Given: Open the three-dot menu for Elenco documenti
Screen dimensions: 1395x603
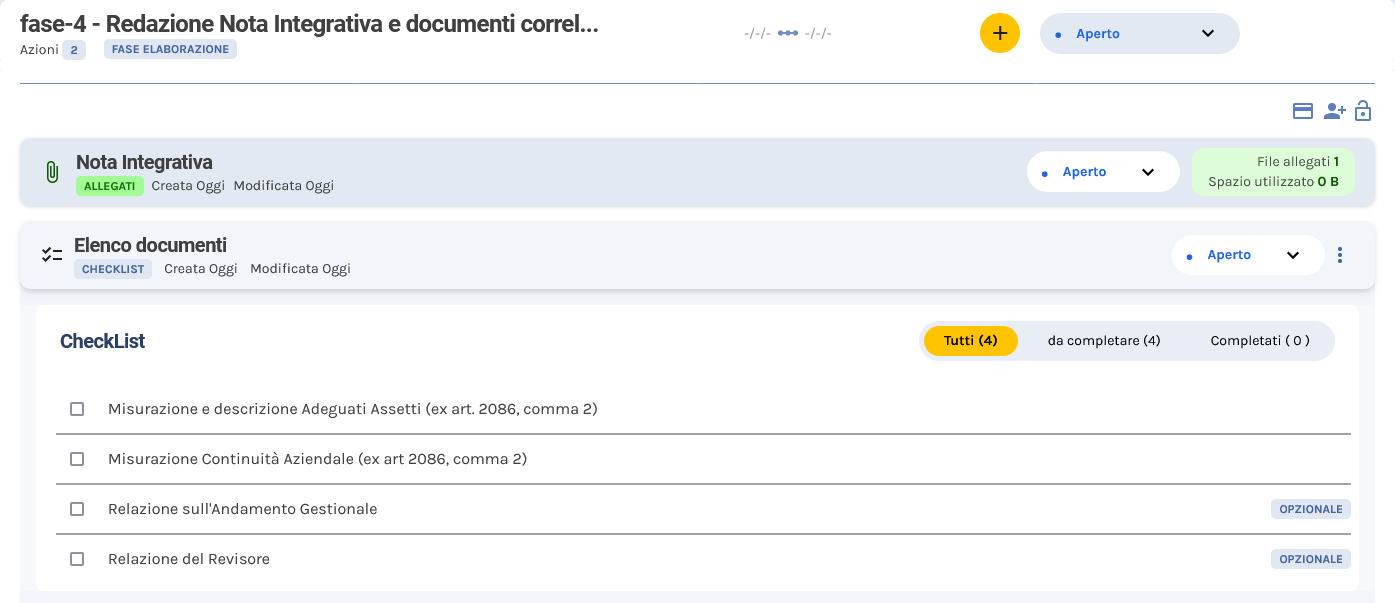Looking at the screenshot, I should [x=1340, y=255].
